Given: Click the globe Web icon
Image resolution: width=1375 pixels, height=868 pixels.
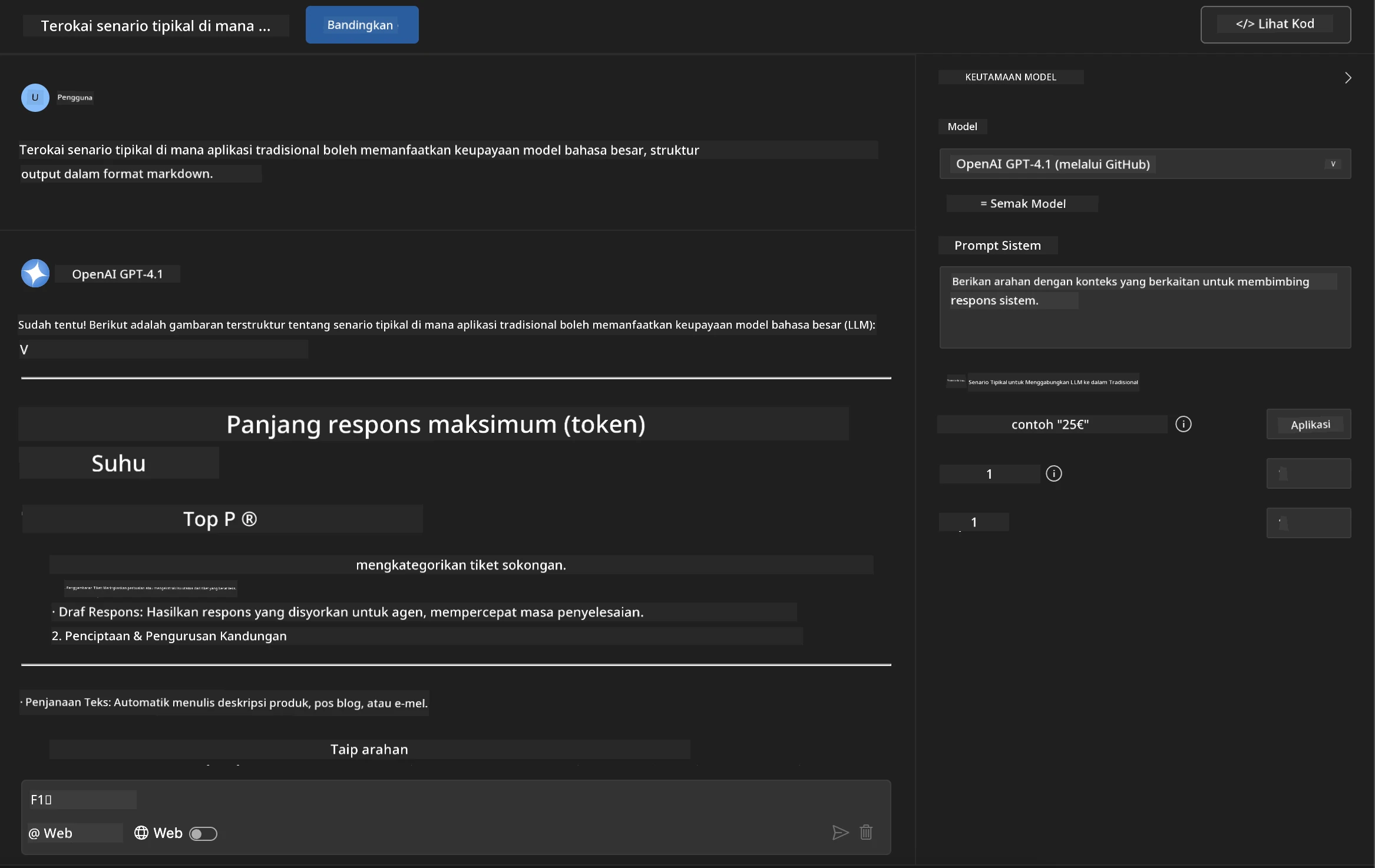Looking at the screenshot, I should (141, 833).
